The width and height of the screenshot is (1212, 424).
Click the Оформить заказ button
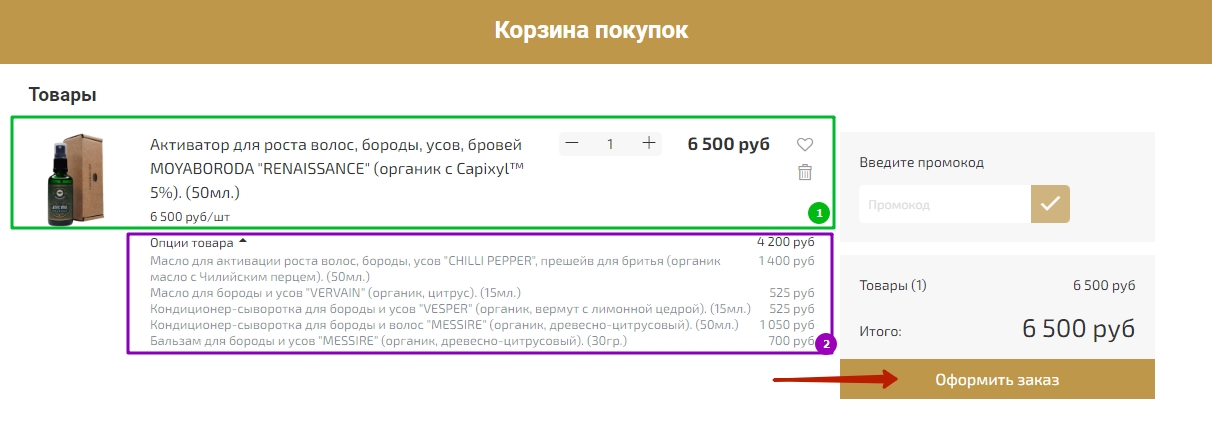coord(997,380)
